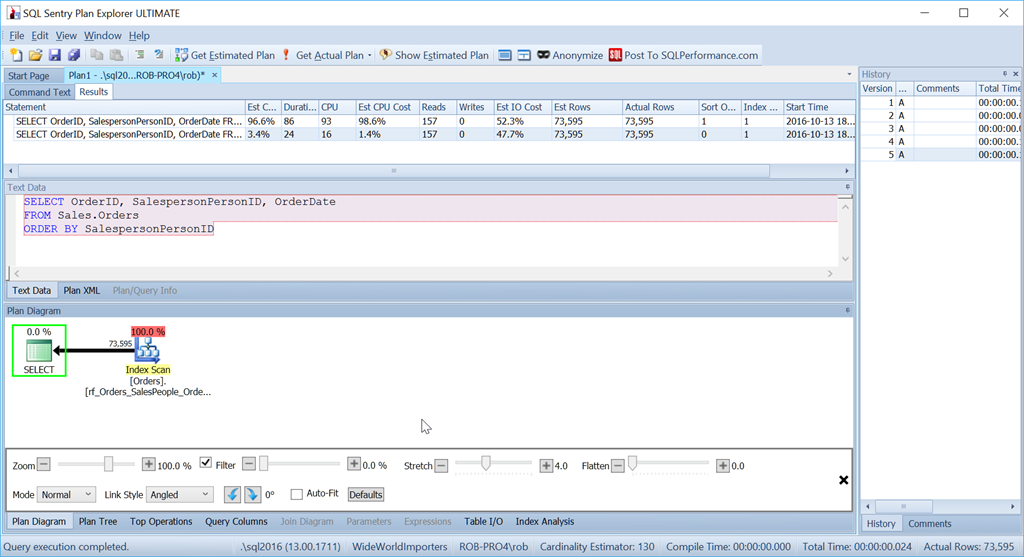The image size is (1024, 557).
Task: Toggle the Filter checkbox
Action: (206, 464)
